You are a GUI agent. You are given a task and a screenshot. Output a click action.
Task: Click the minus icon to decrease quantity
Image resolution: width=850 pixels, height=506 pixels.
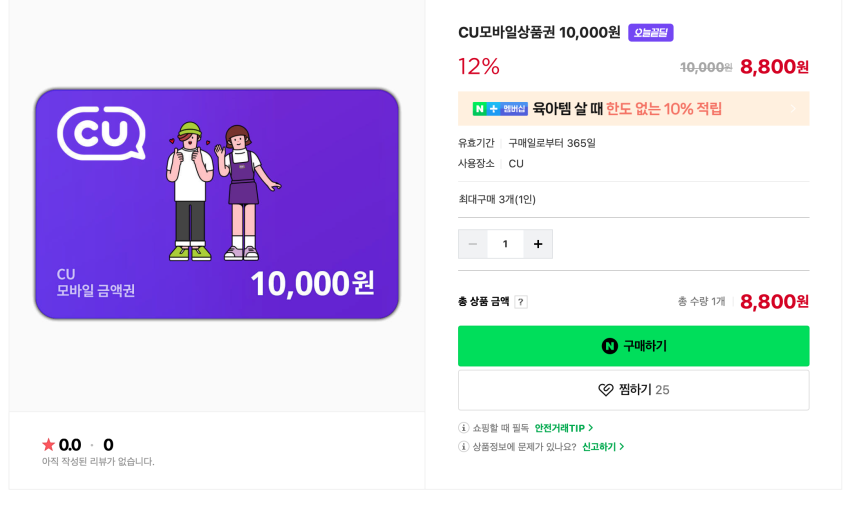[x=472, y=244]
